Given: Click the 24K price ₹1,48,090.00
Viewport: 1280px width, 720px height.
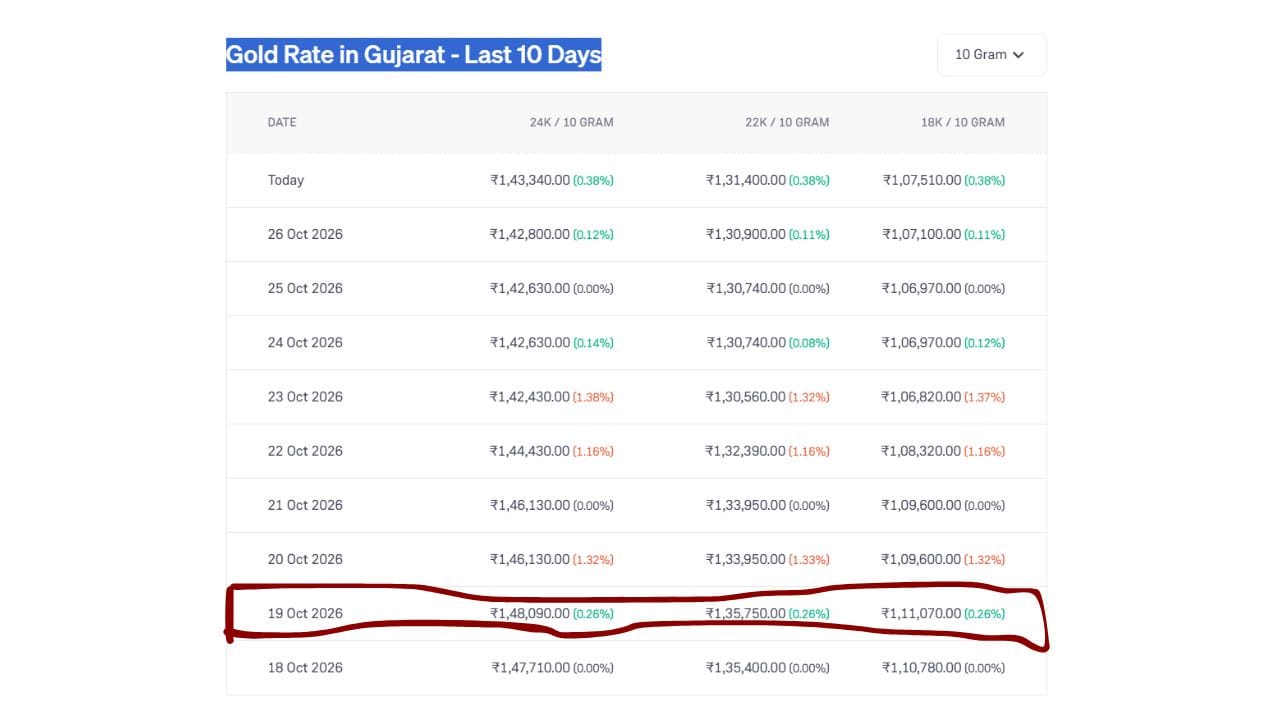Looking at the screenshot, I should [530, 613].
